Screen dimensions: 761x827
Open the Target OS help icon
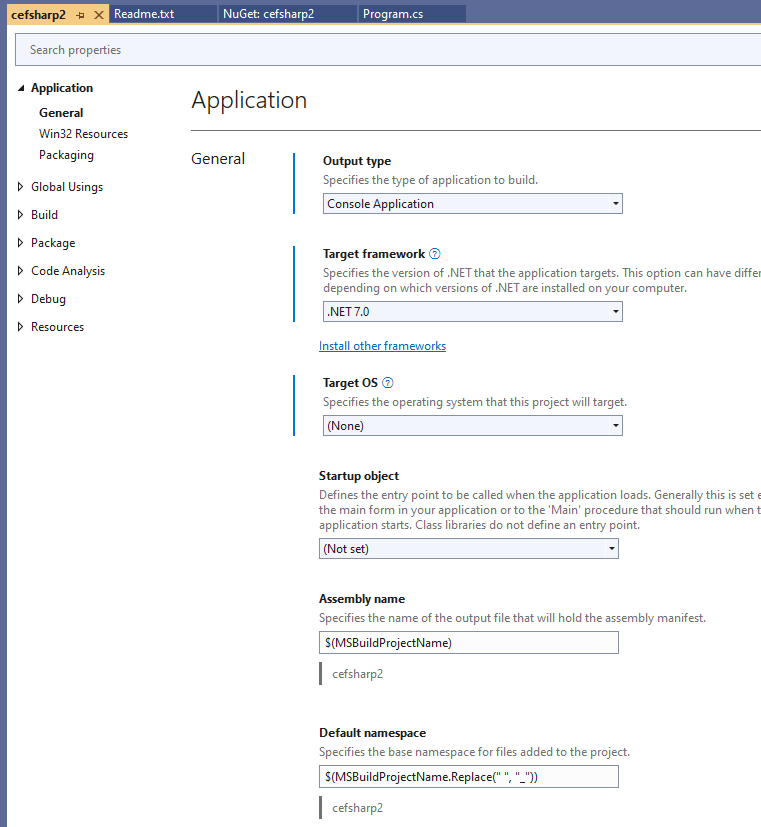pyautogui.click(x=388, y=383)
